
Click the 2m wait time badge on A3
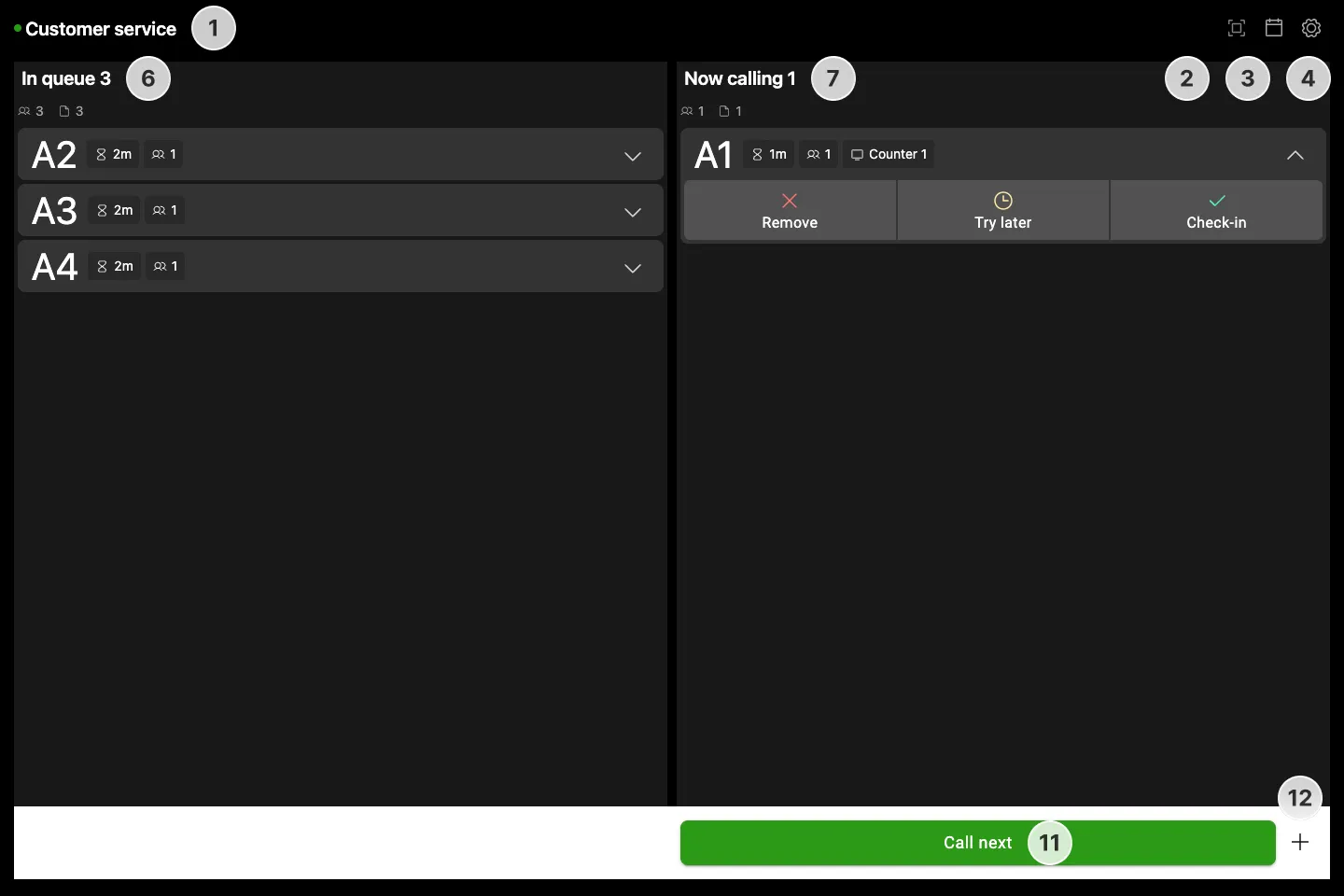coord(115,210)
